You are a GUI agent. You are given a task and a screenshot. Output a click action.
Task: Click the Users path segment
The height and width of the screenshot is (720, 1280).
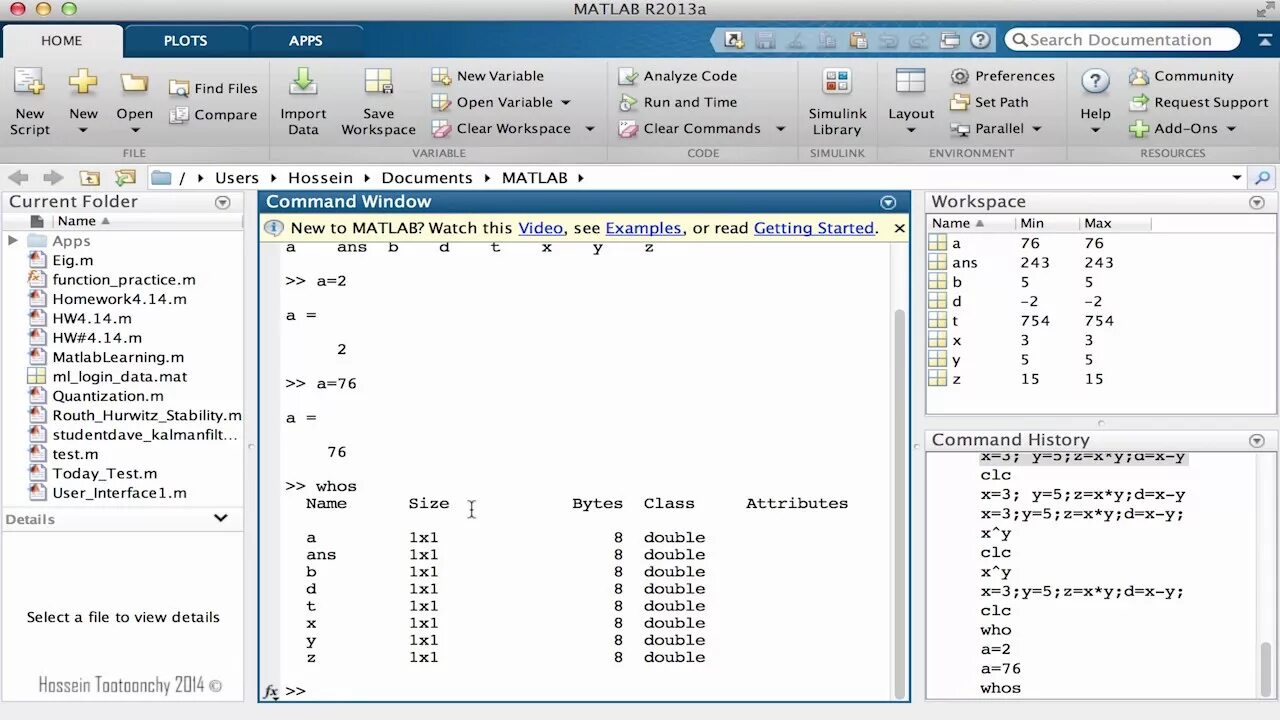[237, 178]
